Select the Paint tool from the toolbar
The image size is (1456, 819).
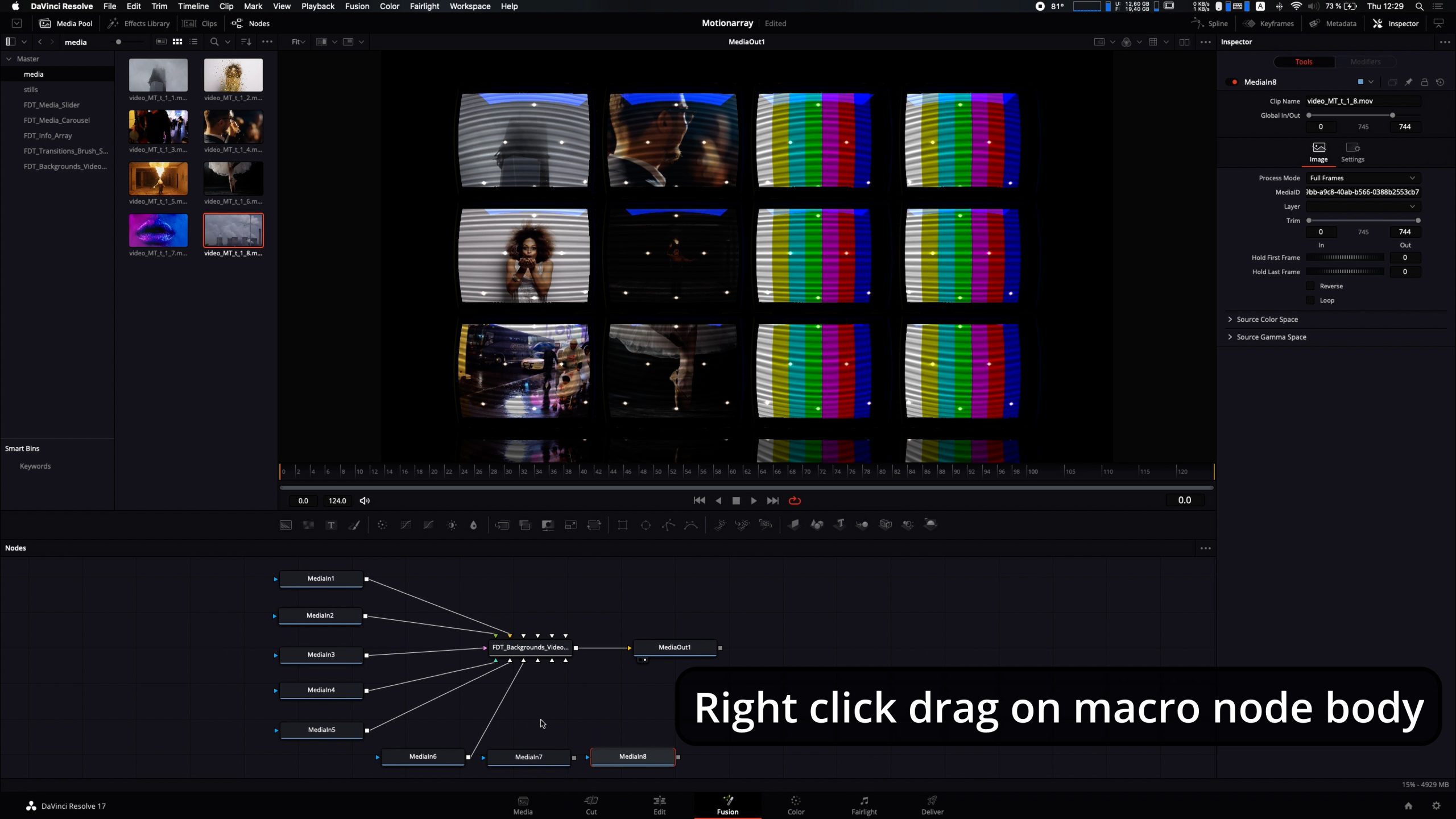[354, 524]
